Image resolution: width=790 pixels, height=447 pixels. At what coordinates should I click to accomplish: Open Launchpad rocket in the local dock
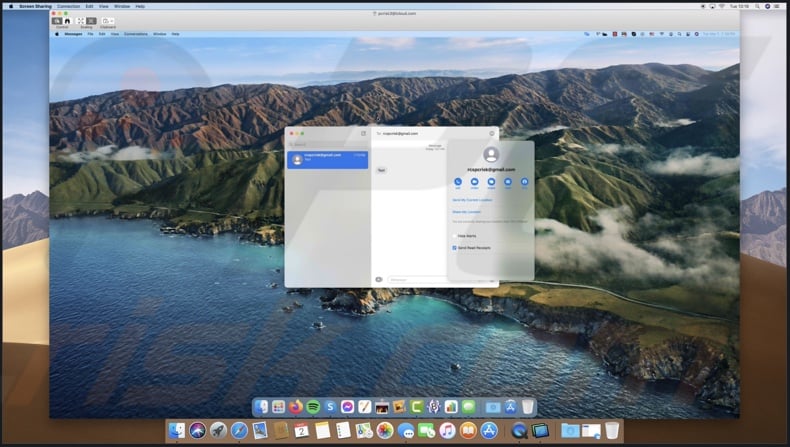pos(218,430)
